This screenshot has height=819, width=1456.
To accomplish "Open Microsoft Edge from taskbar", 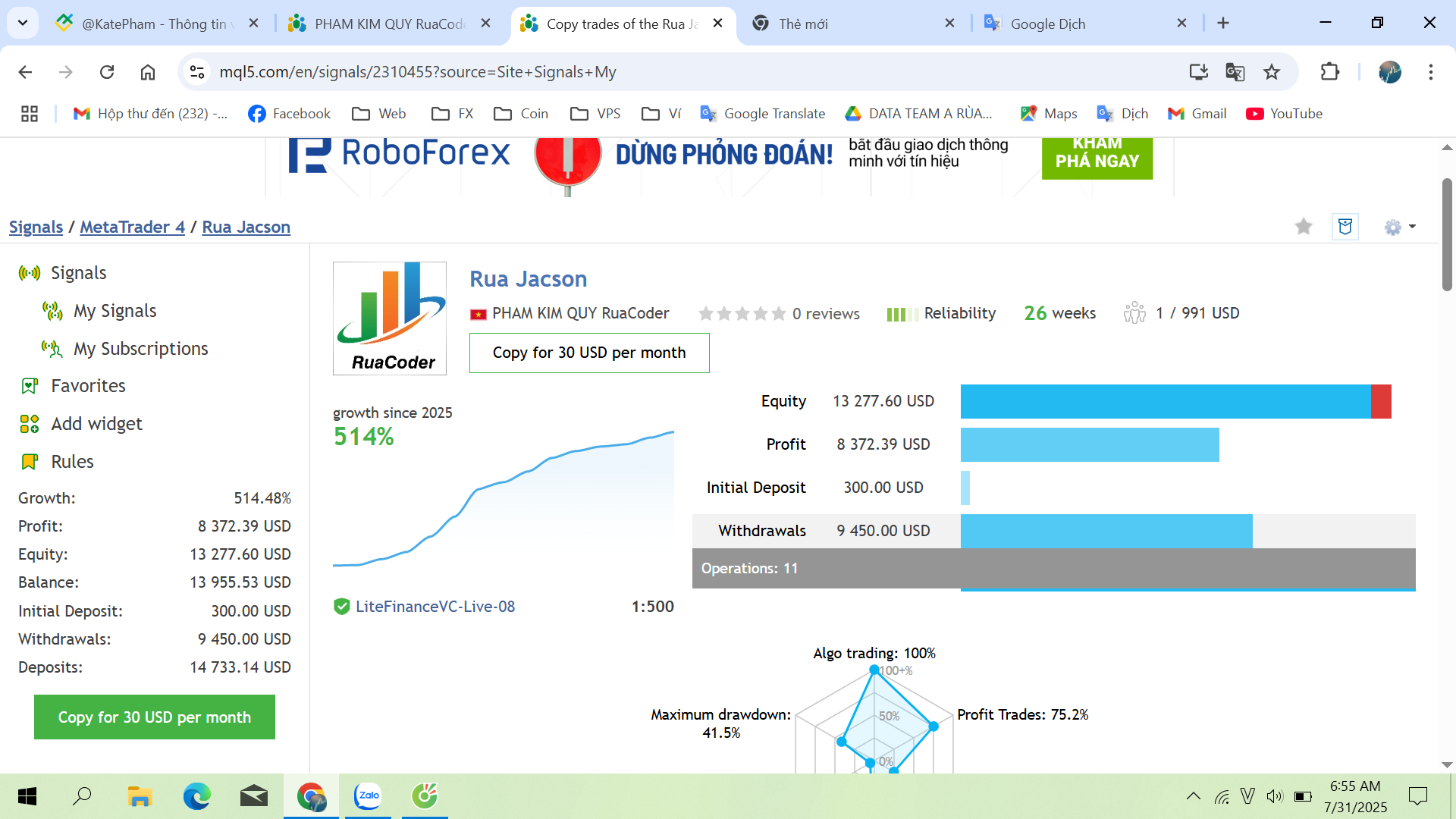I will tap(196, 796).
